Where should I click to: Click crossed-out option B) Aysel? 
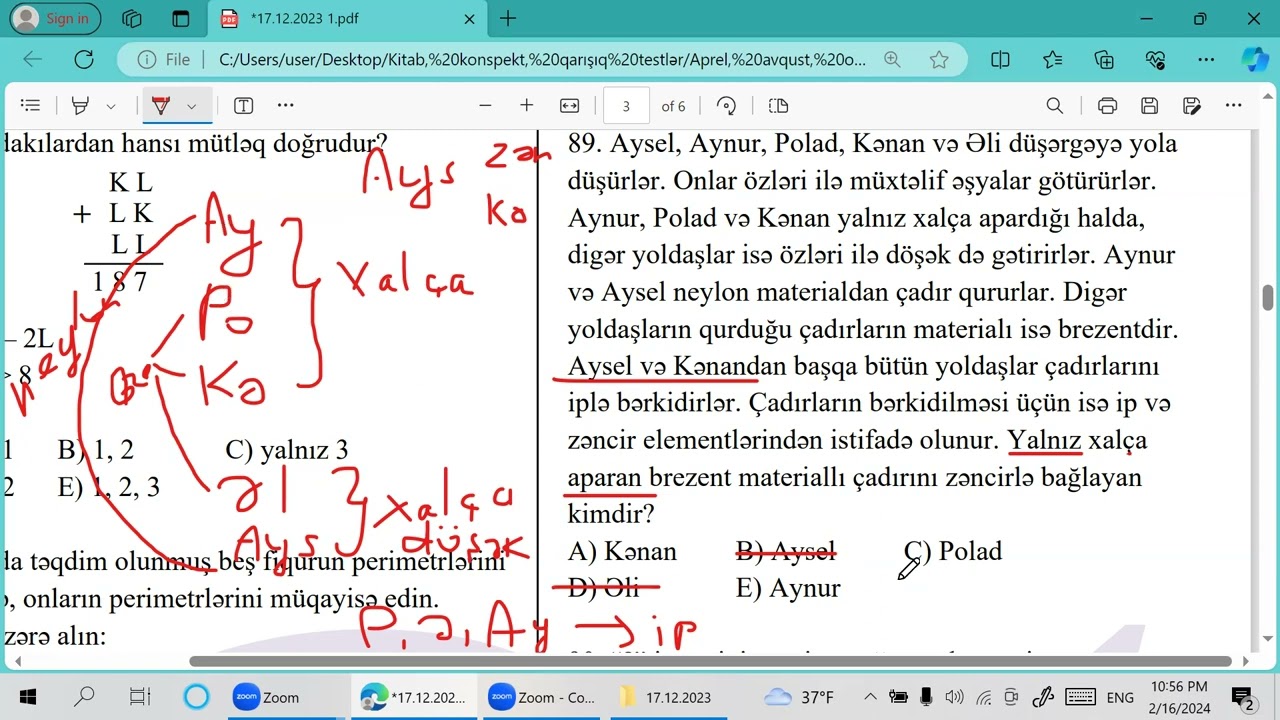785,552
